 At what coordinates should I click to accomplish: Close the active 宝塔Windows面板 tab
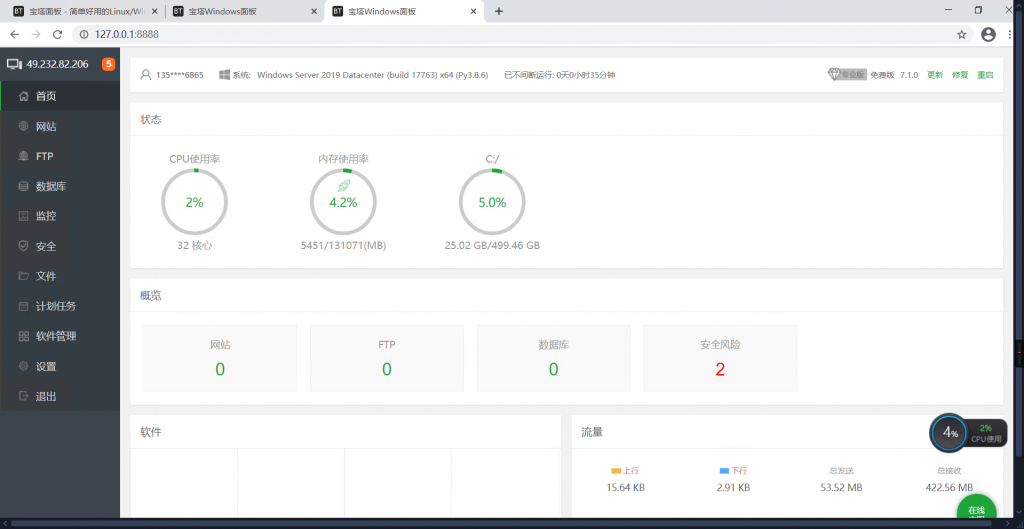tap(473, 11)
